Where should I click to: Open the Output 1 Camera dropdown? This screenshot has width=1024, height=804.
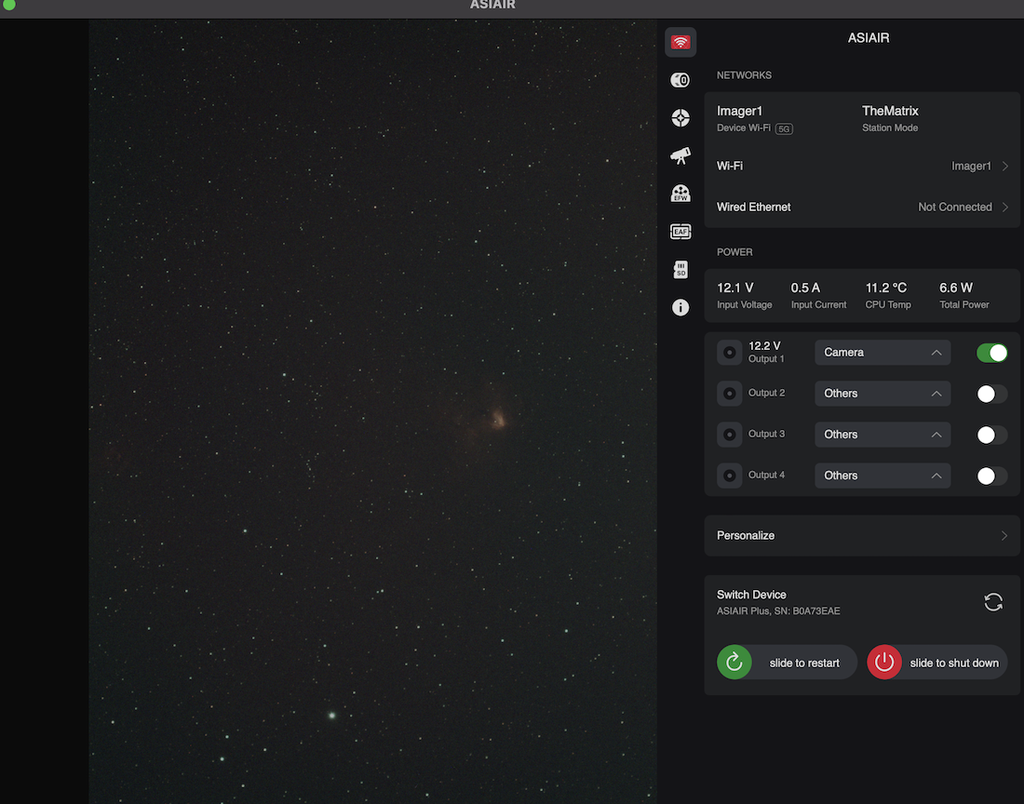point(882,353)
